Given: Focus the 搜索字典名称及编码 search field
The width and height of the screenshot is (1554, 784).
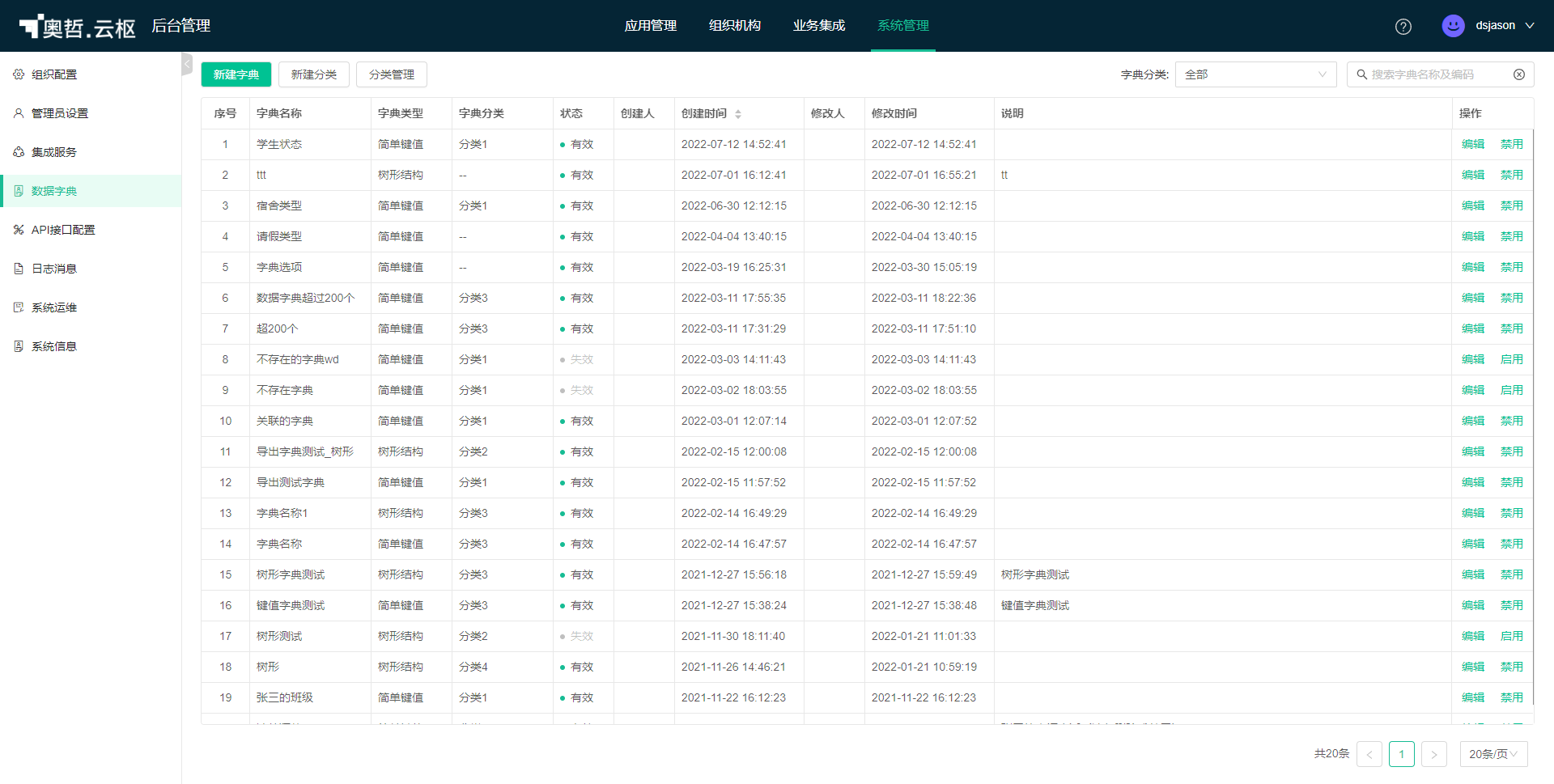Looking at the screenshot, I should [x=1439, y=74].
